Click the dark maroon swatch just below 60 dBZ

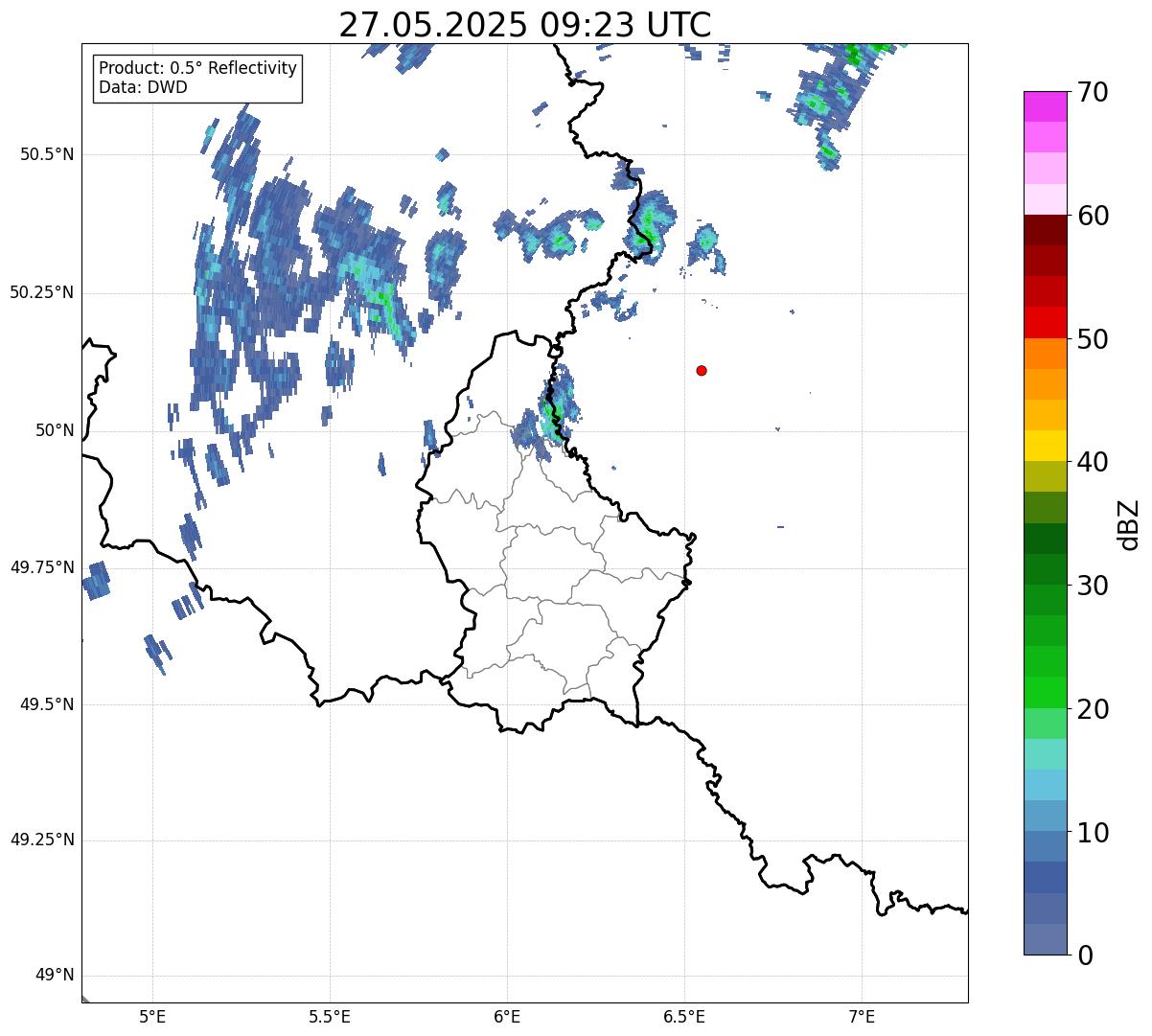[1045, 230]
